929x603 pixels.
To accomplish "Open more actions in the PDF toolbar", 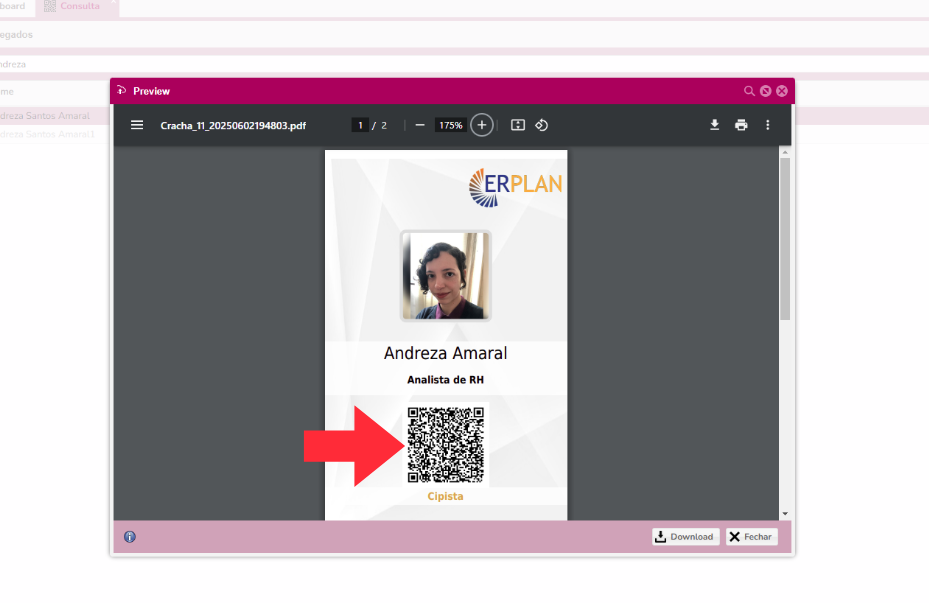I will coord(768,125).
